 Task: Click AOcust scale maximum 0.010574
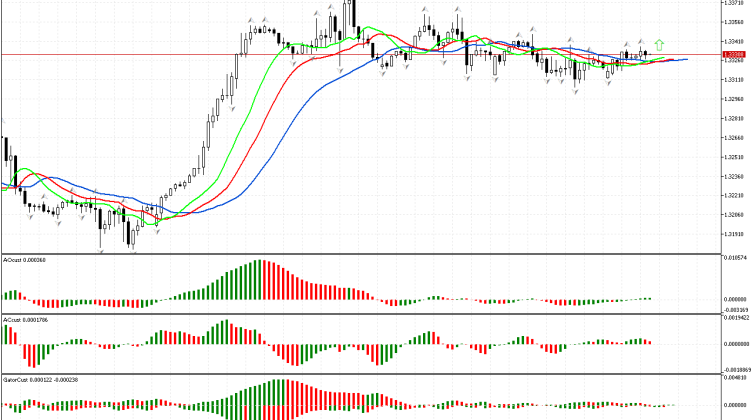pos(736,259)
